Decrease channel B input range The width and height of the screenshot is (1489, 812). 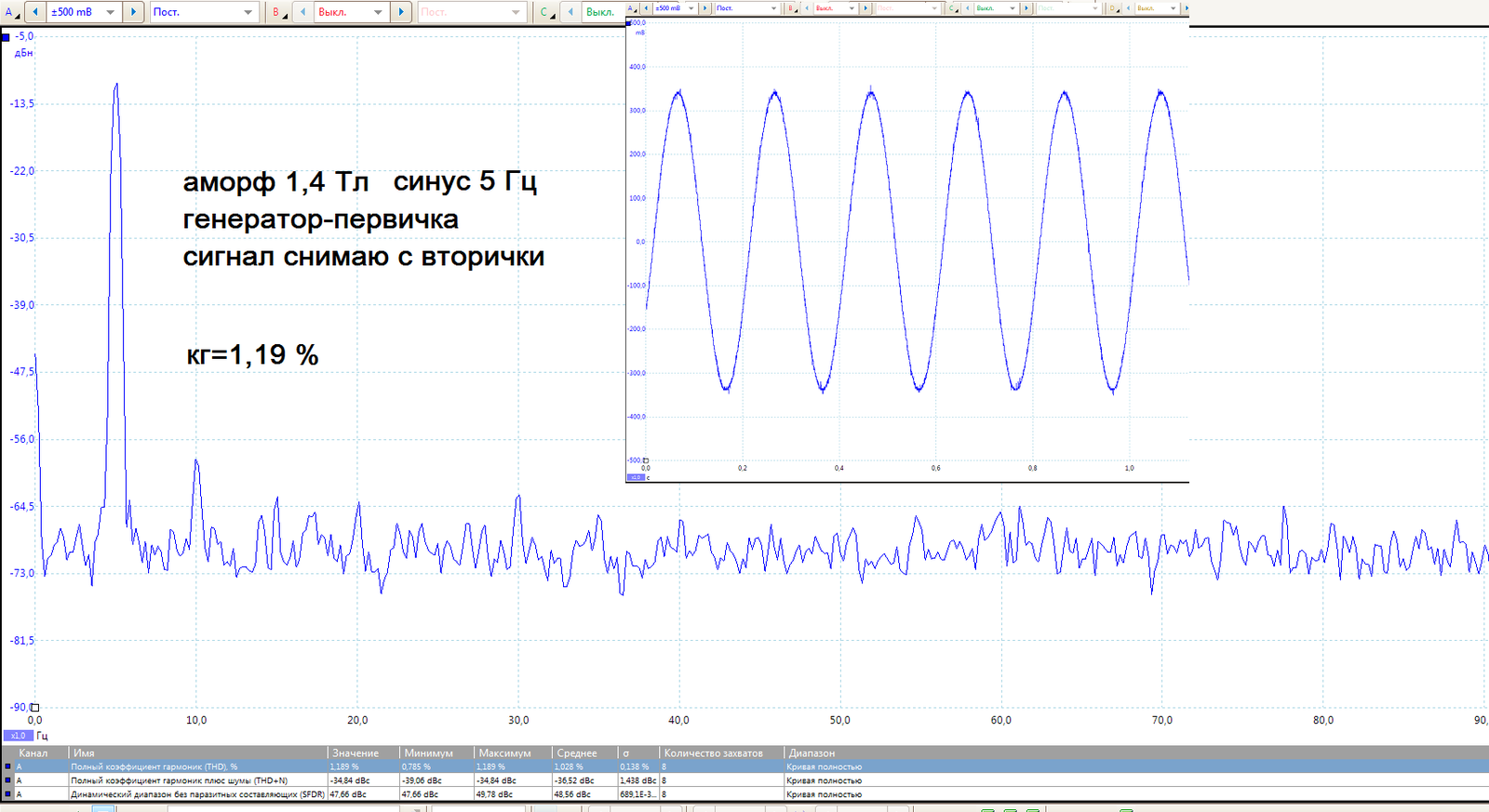(x=302, y=12)
